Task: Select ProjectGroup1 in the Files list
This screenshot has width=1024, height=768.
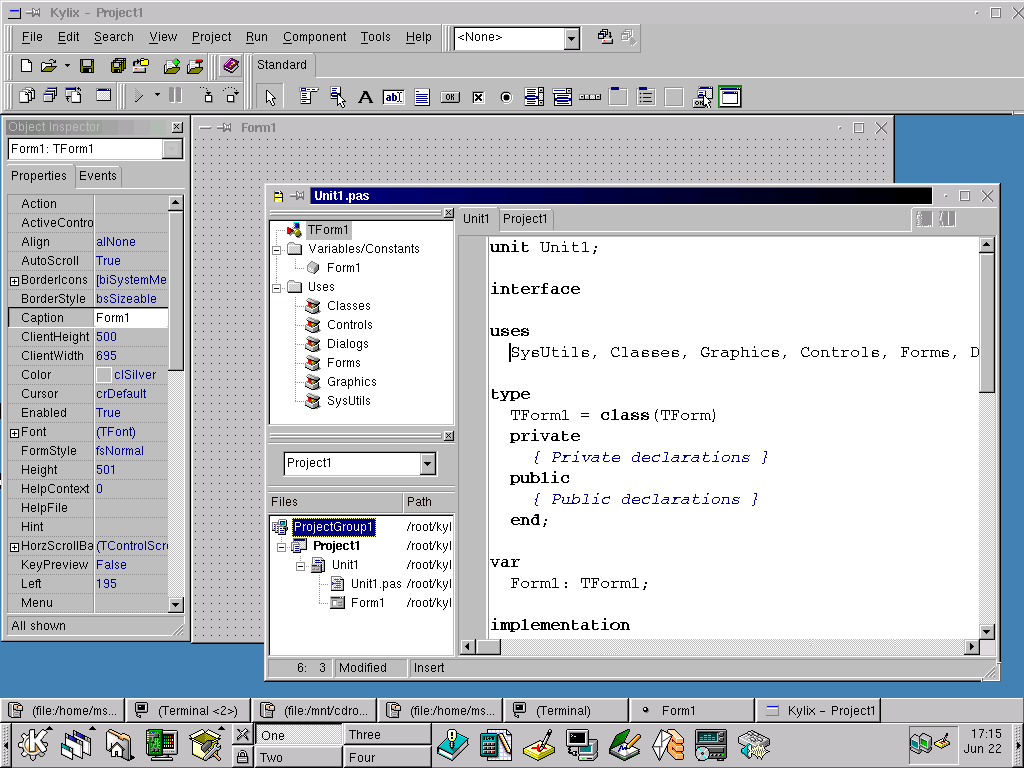Action: (334, 527)
